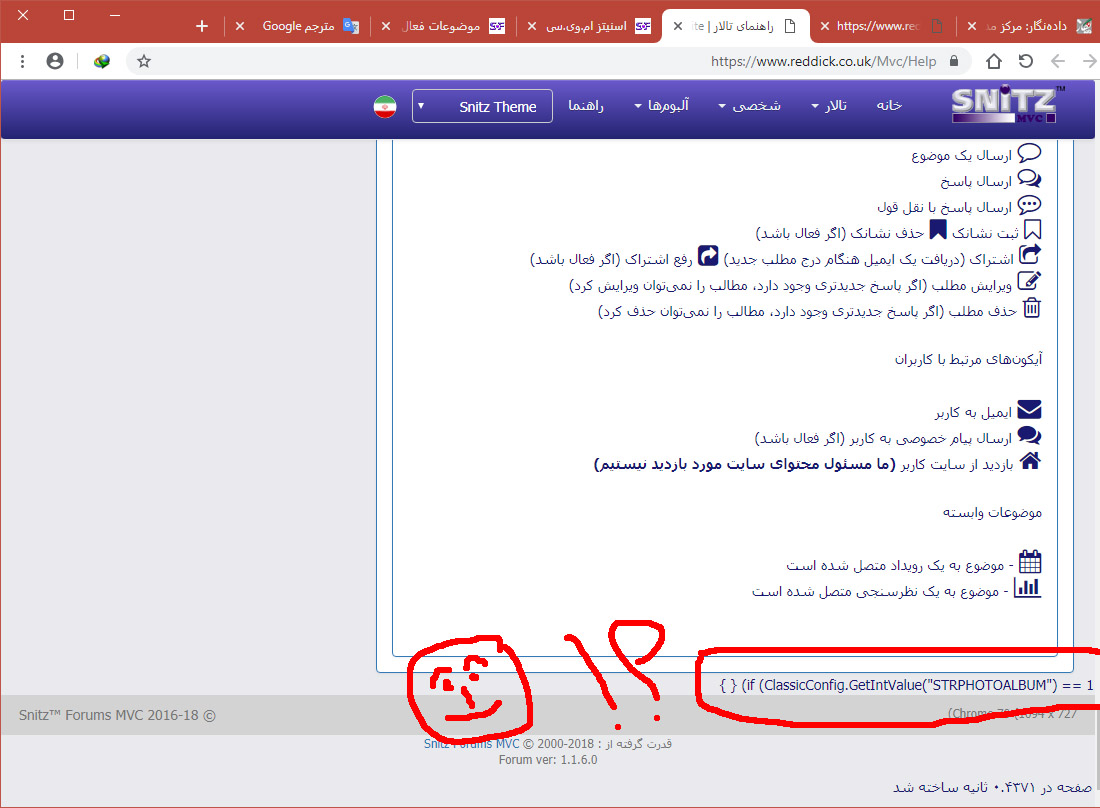This screenshot has height=808, width=1100.
Task: Click the filled unsubscribe share icon
Action: [708, 257]
